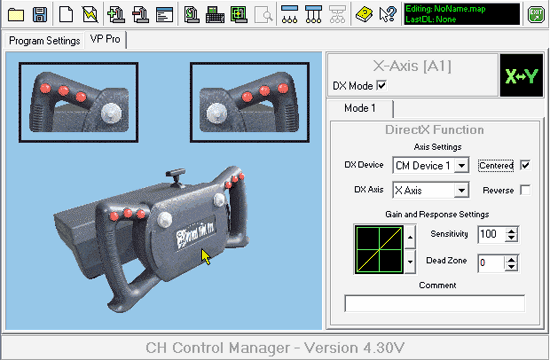Click the response curve up arrow
The width and height of the screenshot is (550, 360).
pos(410,237)
